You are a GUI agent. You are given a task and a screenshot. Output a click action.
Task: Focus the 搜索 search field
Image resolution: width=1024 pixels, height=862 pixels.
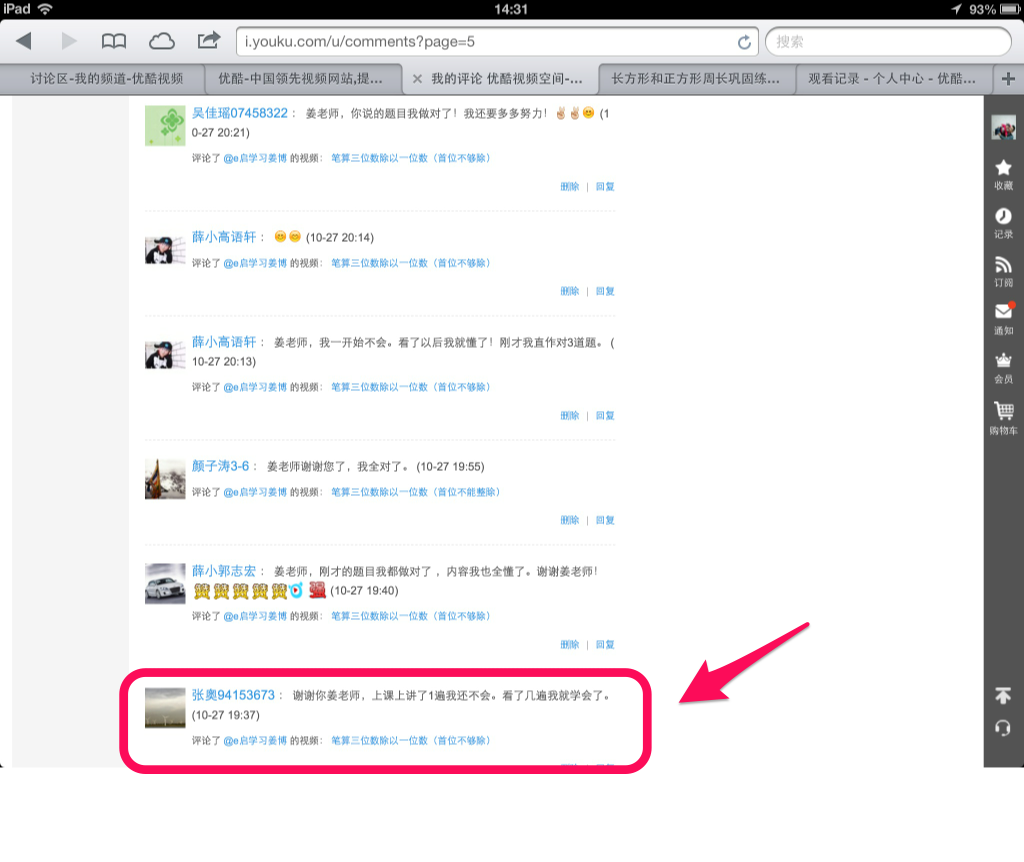pos(888,42)
